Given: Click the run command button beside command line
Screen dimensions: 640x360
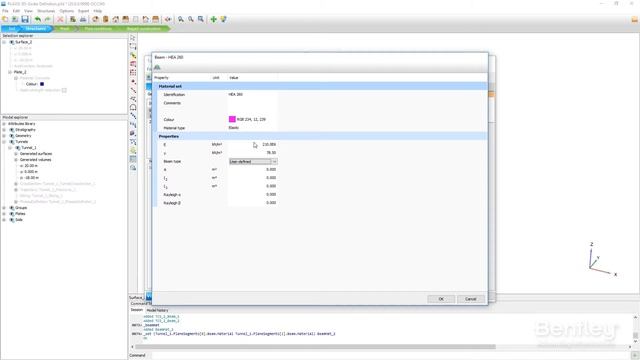Looking at the screenshot, I should click(635, 356).
